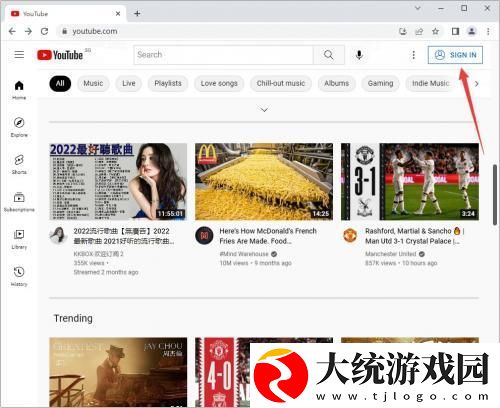Open McDonald's French Fries video thumbnail
The width and height of the screenshot is (500, 408).
pos(264,182)
